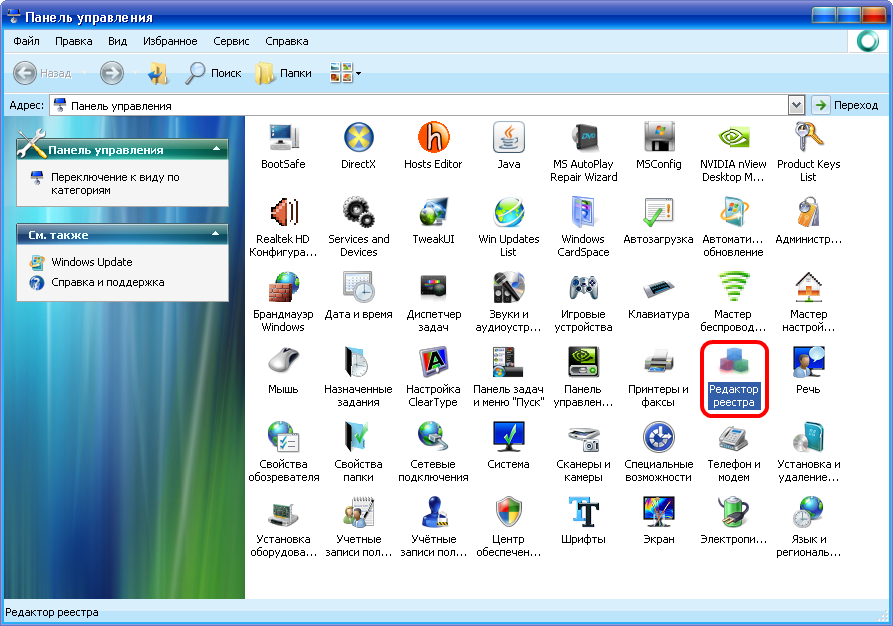Image resolution: width=893 pixels, height=626 pixels.
Task: Open the Вид menu
Action: [x=117, y=41]
